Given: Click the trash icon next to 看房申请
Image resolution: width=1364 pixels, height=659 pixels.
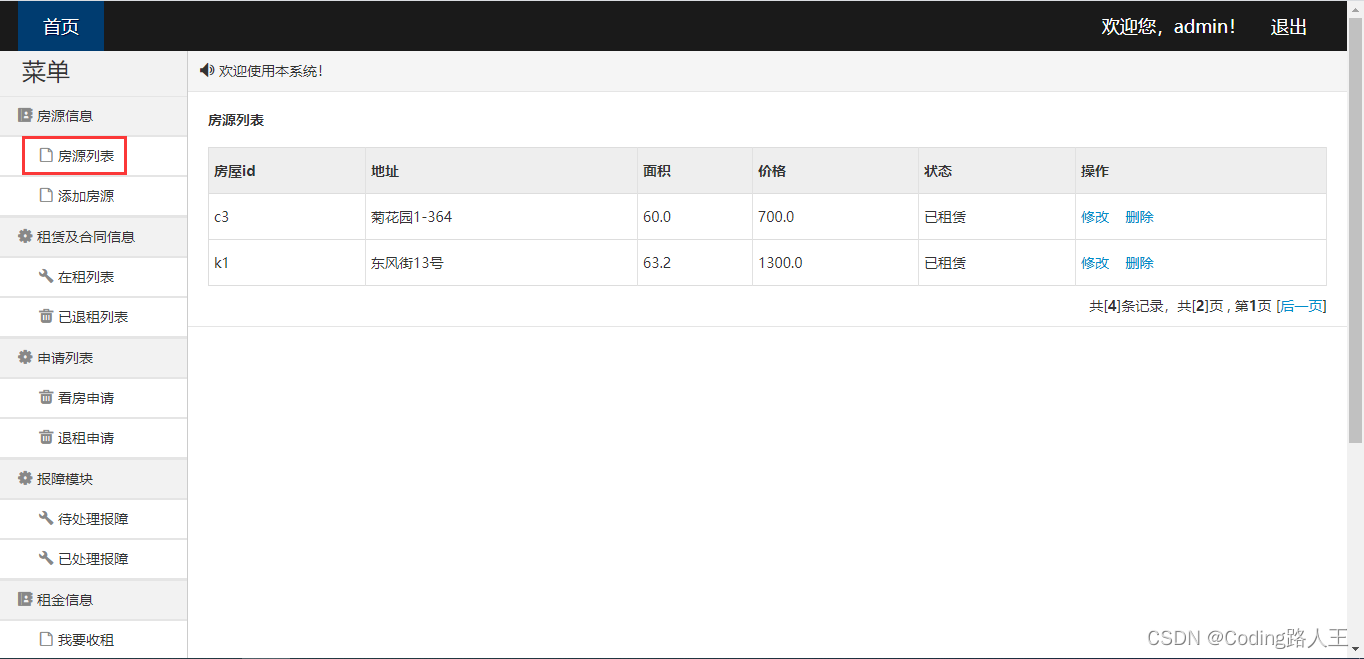Looking at the screenshot, I should [45, 397].
